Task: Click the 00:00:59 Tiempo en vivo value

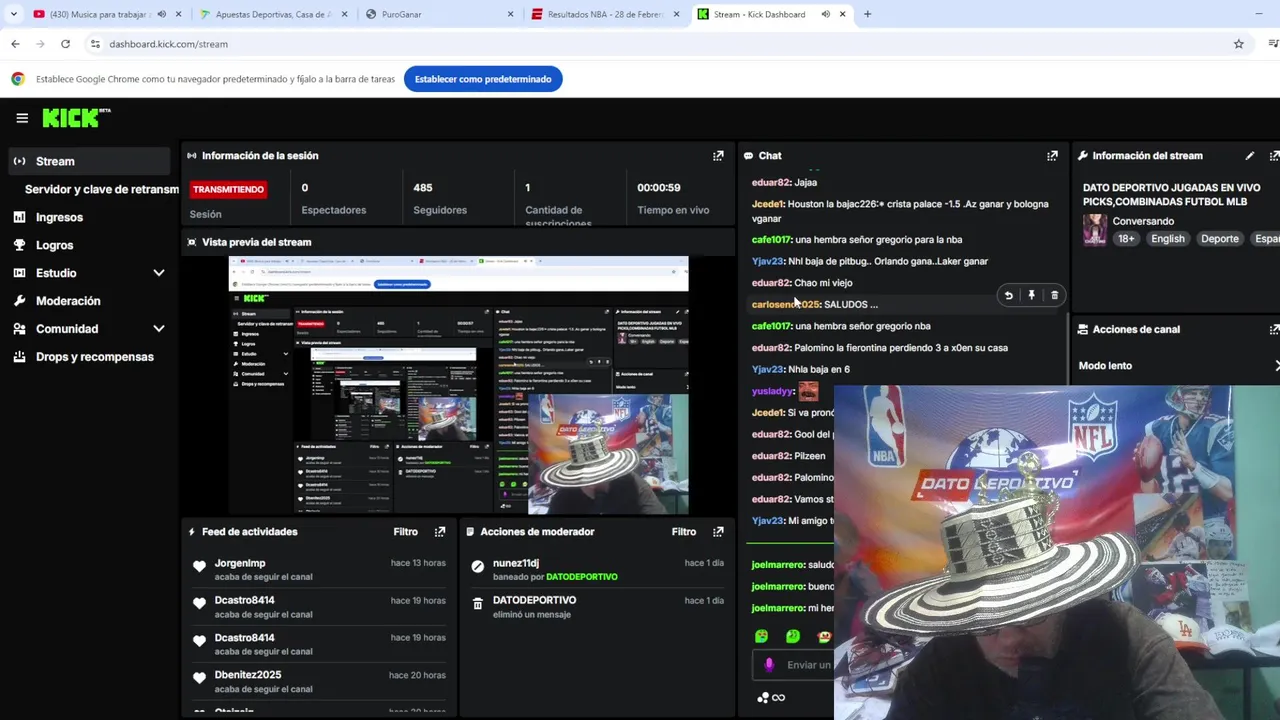Action: [x=659, y=188]
